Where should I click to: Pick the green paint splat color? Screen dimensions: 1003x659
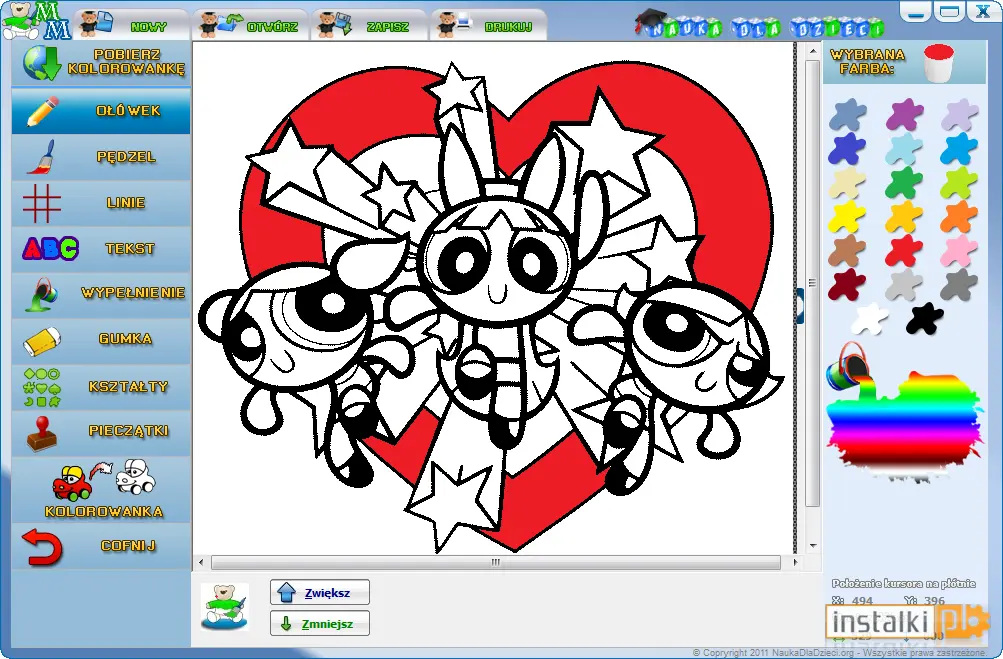coord(903,183)
